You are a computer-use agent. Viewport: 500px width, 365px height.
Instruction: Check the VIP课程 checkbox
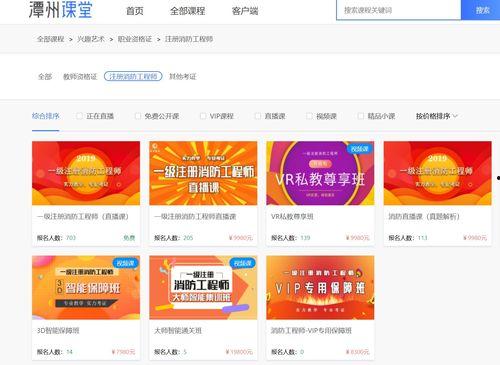click(203, 116)
